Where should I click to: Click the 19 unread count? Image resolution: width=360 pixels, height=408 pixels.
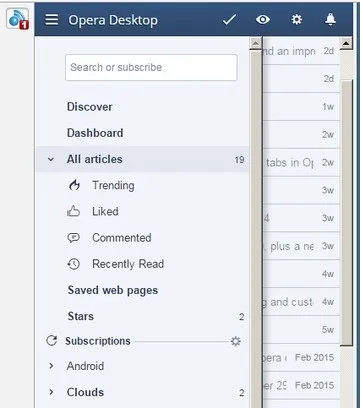pyautogui.click(x=239, y=160)
